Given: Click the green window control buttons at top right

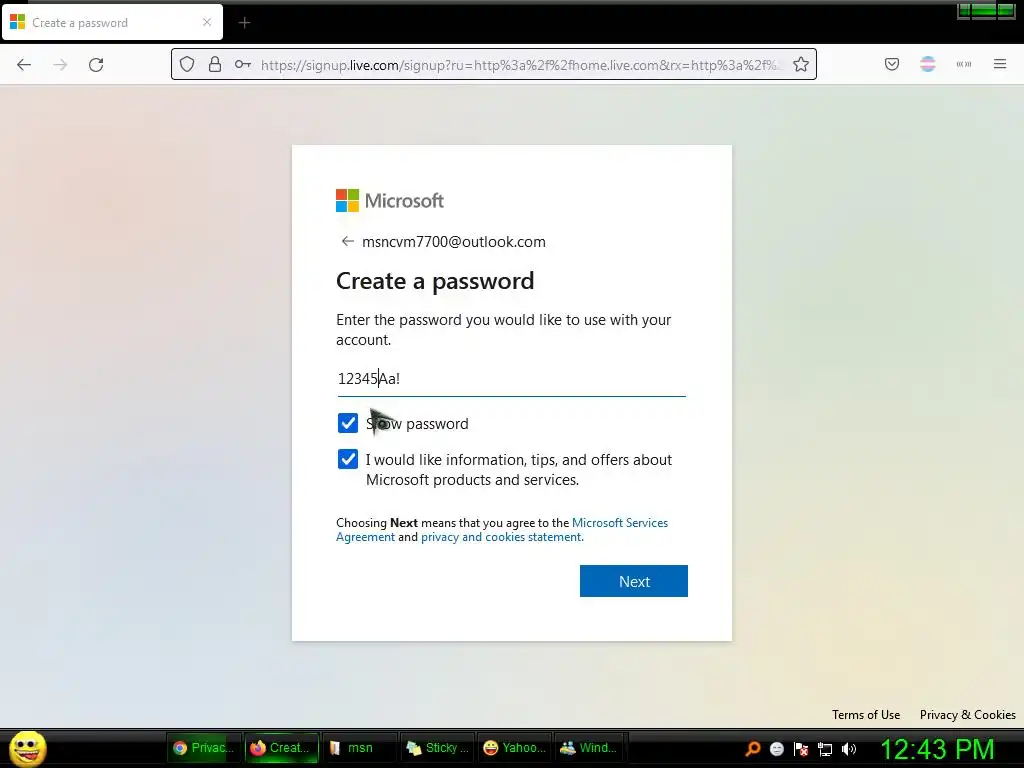Looking at the screenshot, I should [x=985, y=11].
